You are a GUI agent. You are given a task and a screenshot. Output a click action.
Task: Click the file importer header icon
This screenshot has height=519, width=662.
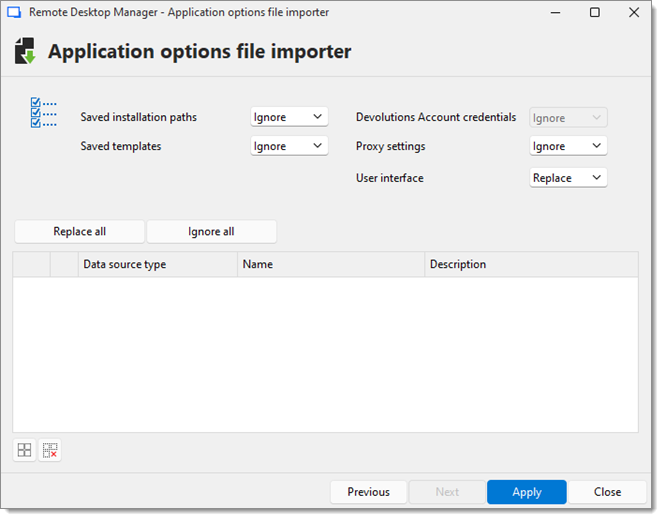click(x=25, y=51)
